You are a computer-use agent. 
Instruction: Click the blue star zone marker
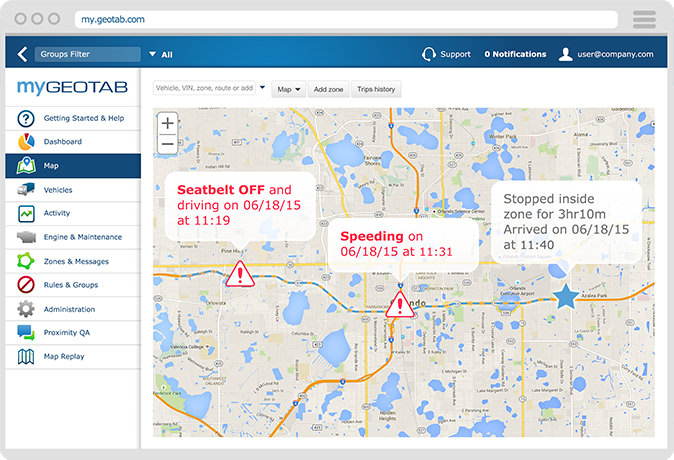566,296
